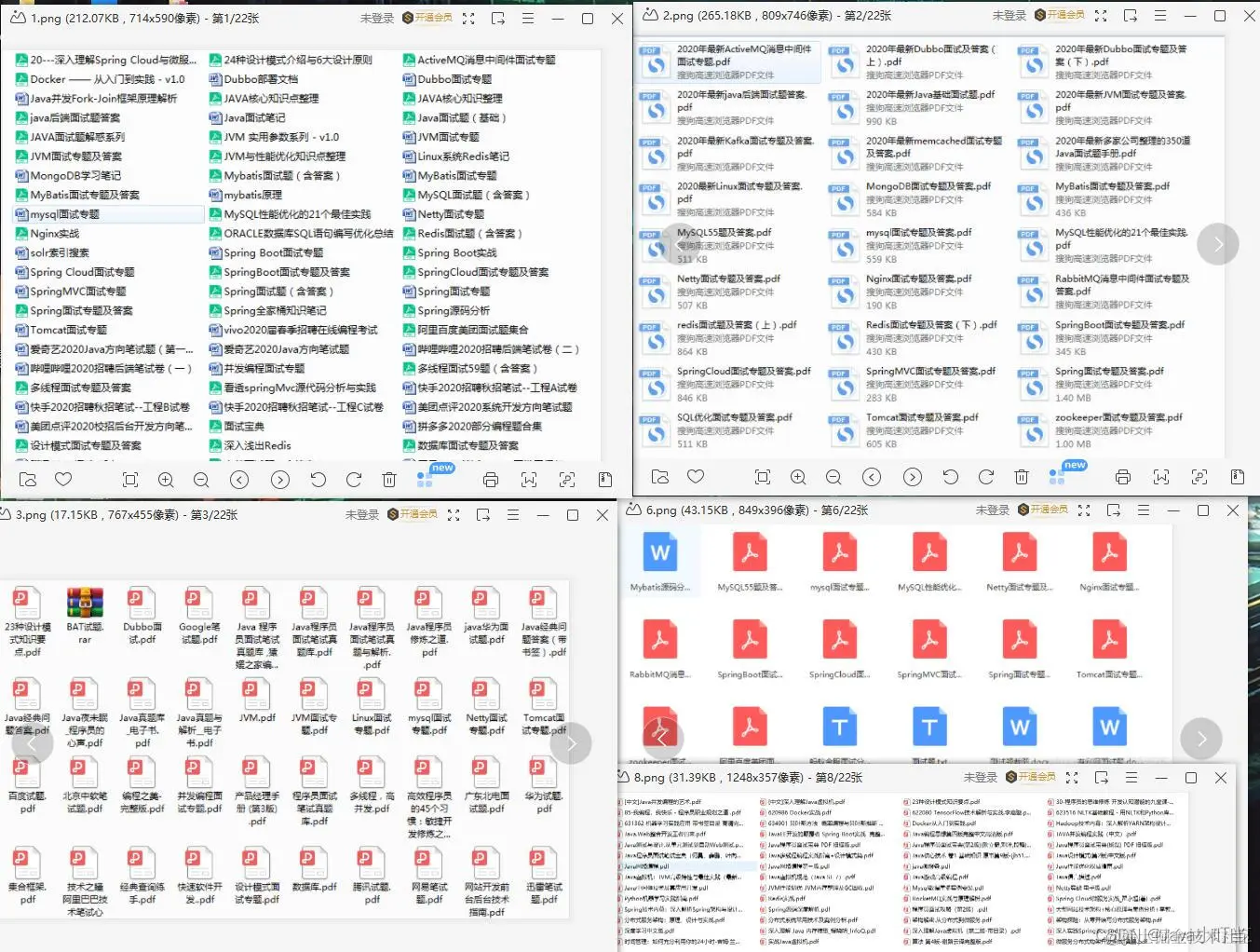Rotate 2.png clockwise
Viewport: 1260px width, 952px height.
(x=985, y=477)
